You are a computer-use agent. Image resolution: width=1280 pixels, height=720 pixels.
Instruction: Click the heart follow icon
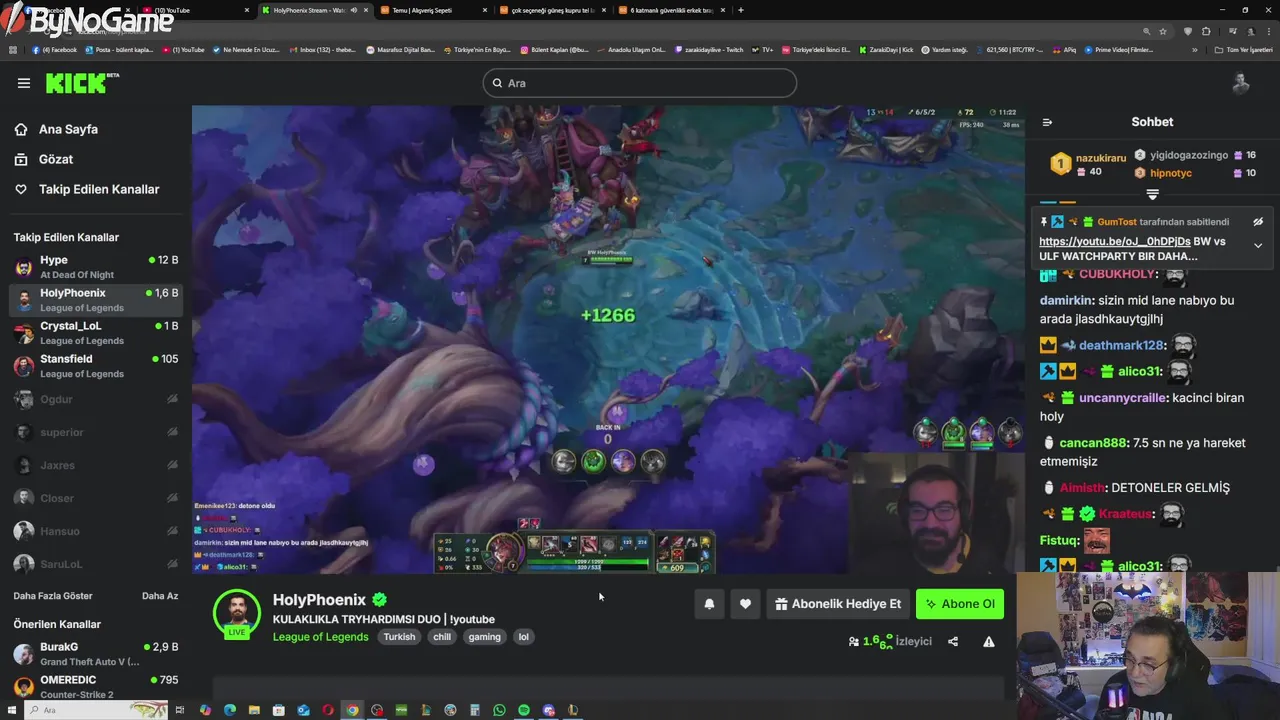pyautogui.click(x=745, y=604)
